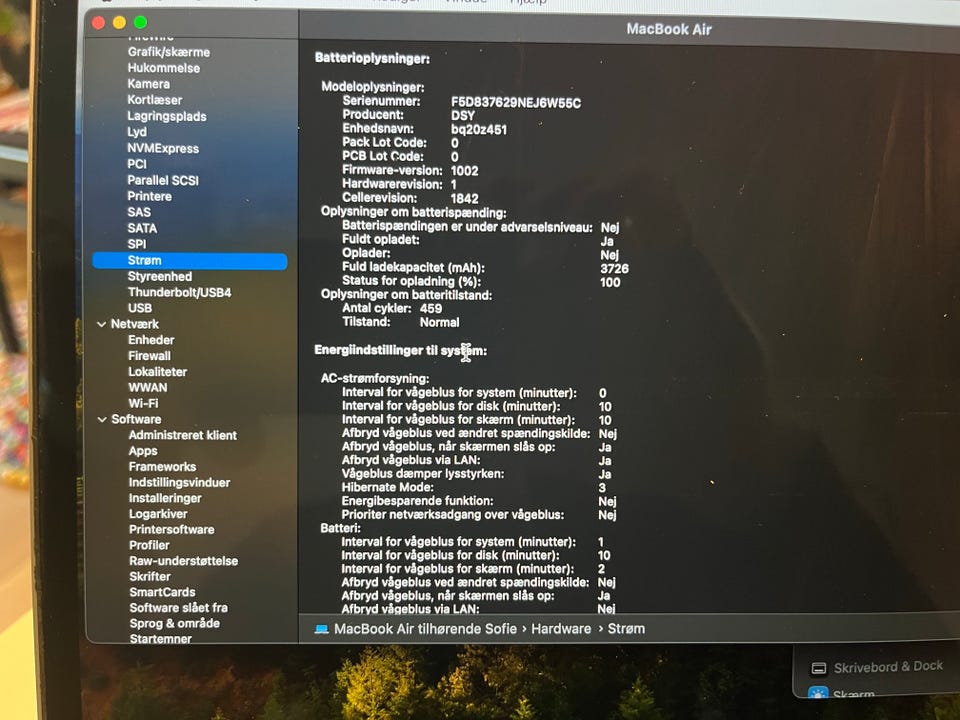The image size is (960, 720).
Task: Click Hardware in the path bar
Action: pos(561,629)
